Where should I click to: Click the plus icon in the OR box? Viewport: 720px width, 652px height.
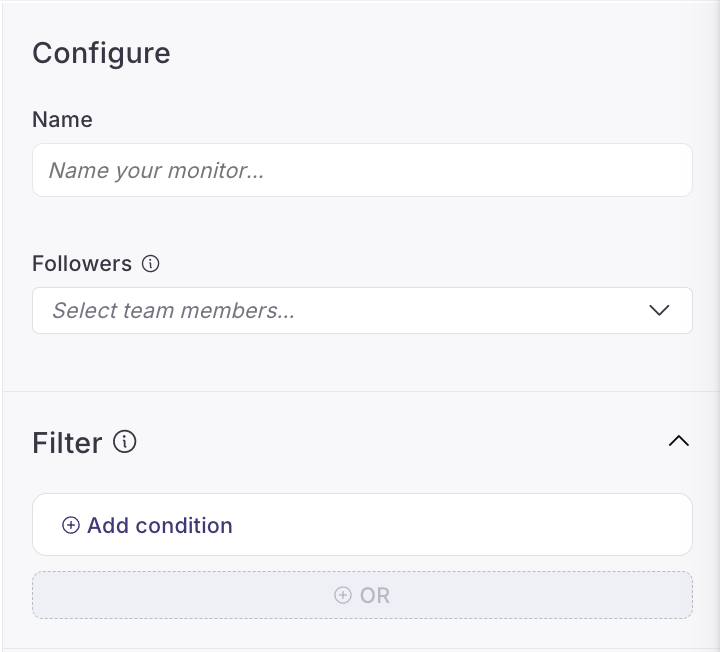click(343, 595)
